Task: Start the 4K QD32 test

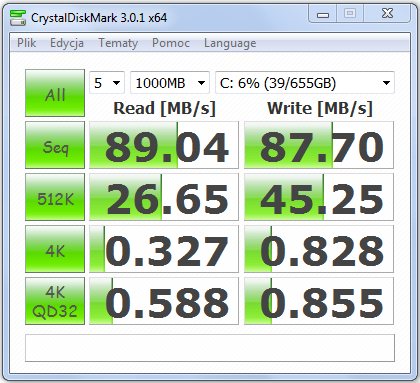Action: click(x=55, y=301)
